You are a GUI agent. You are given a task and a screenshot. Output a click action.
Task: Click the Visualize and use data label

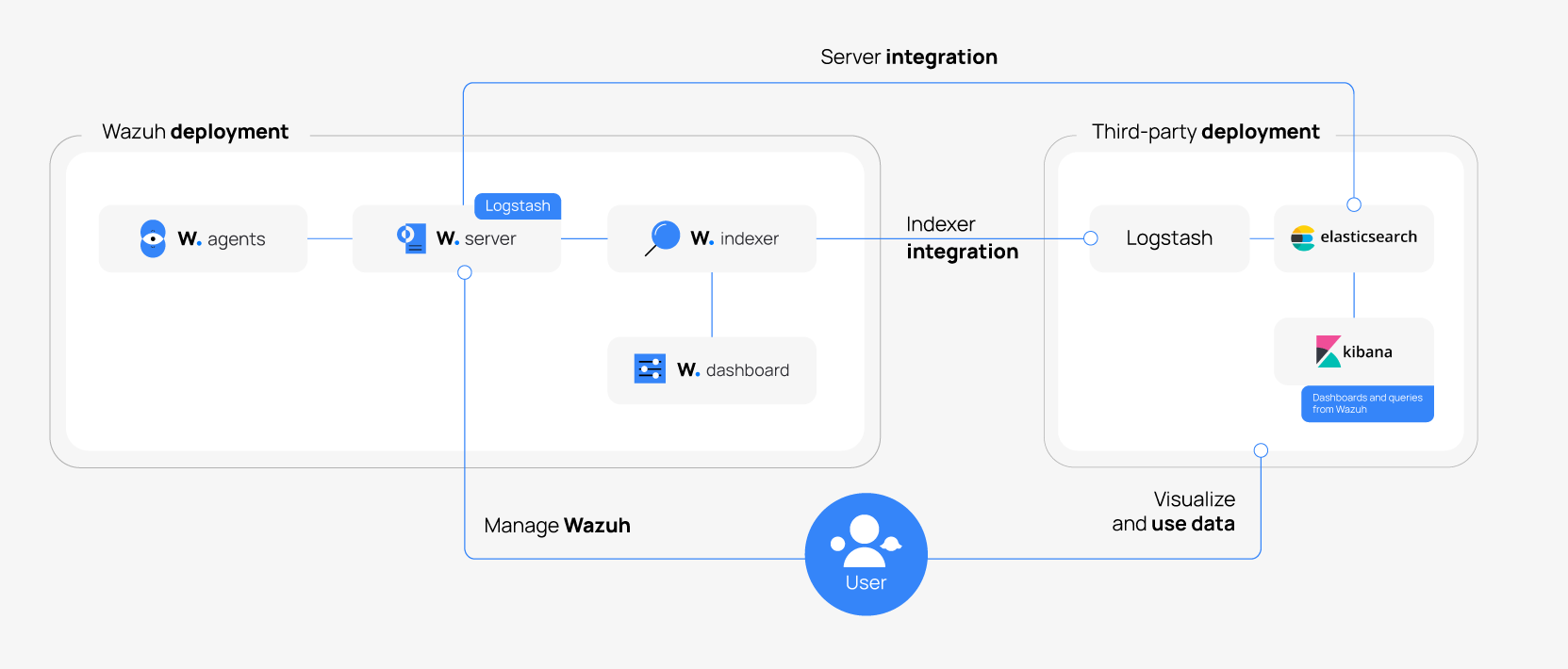pos(1173,512)
